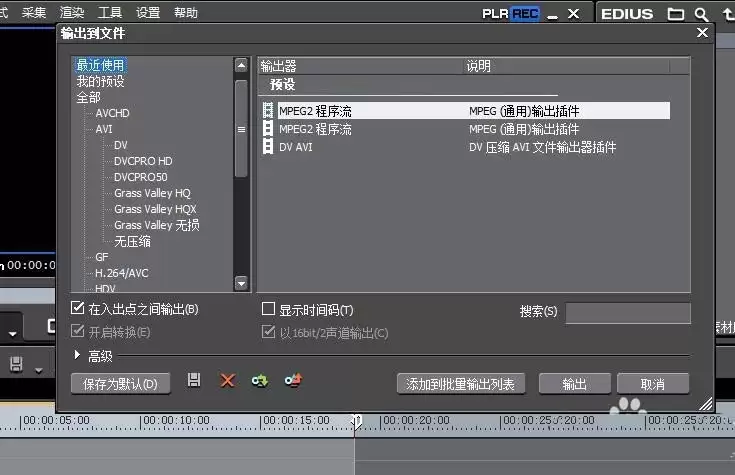Uncheck the 在入出点之间输出 checkbox
The height and width of the screenshot is (475, 735).
click(77, 308)
